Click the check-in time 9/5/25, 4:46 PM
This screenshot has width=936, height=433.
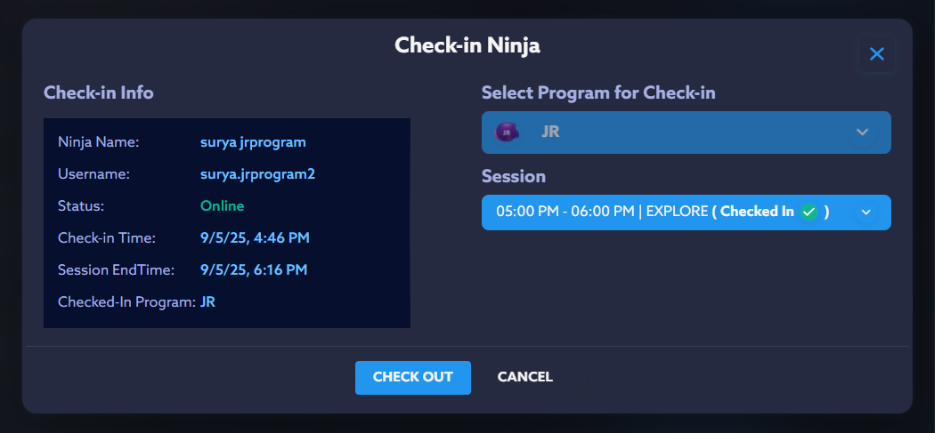(x=254, y=238)
